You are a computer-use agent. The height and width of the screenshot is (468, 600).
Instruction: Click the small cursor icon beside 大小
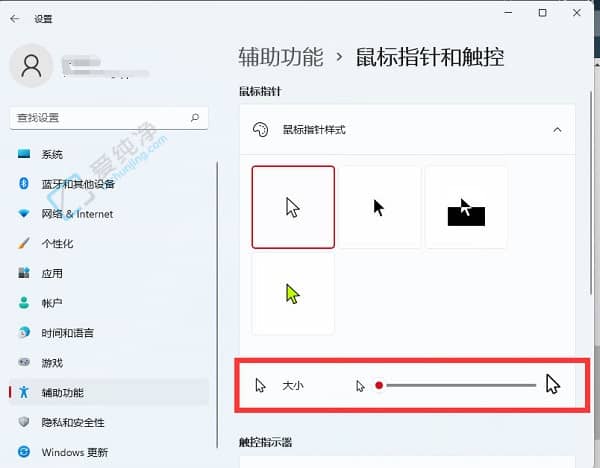pyautogui.click(x=261, y=385)
